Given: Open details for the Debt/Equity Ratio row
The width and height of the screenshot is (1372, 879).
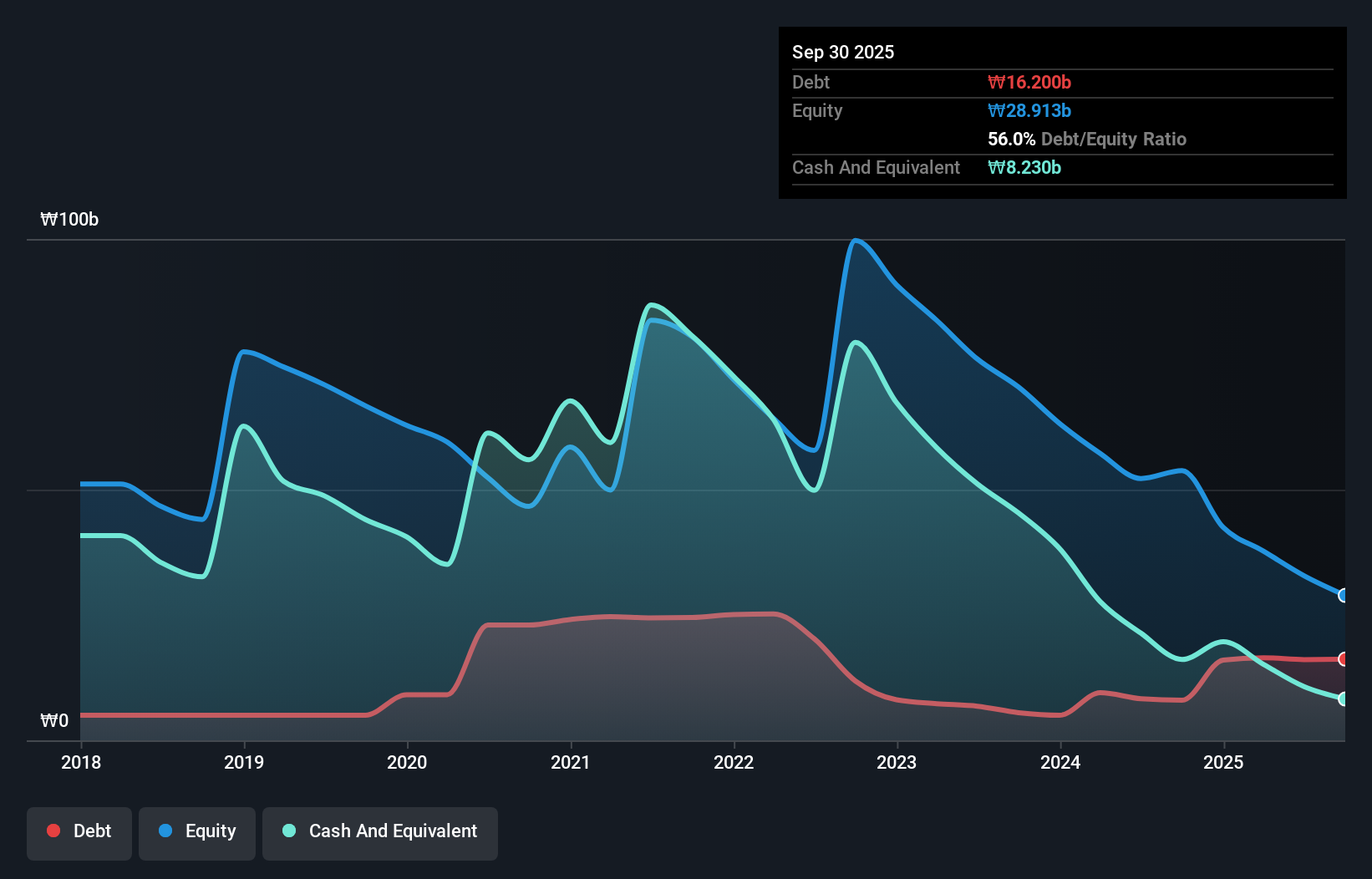Looking at the screenshot, I should click(x=1086, y=139).
